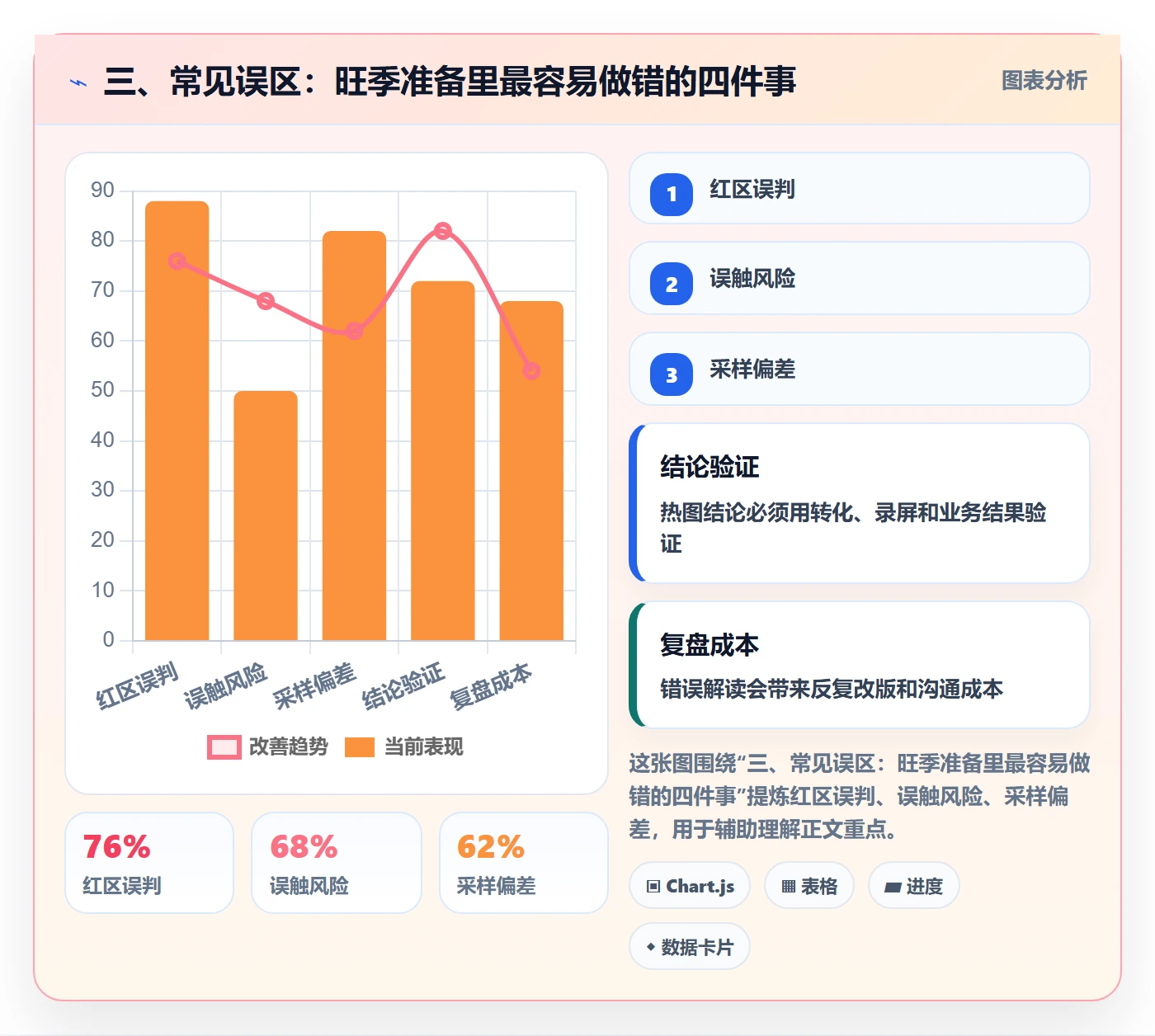Click the number 2 badge for 误触风险
The image size is (1155, 1036).
pos(672,284)
